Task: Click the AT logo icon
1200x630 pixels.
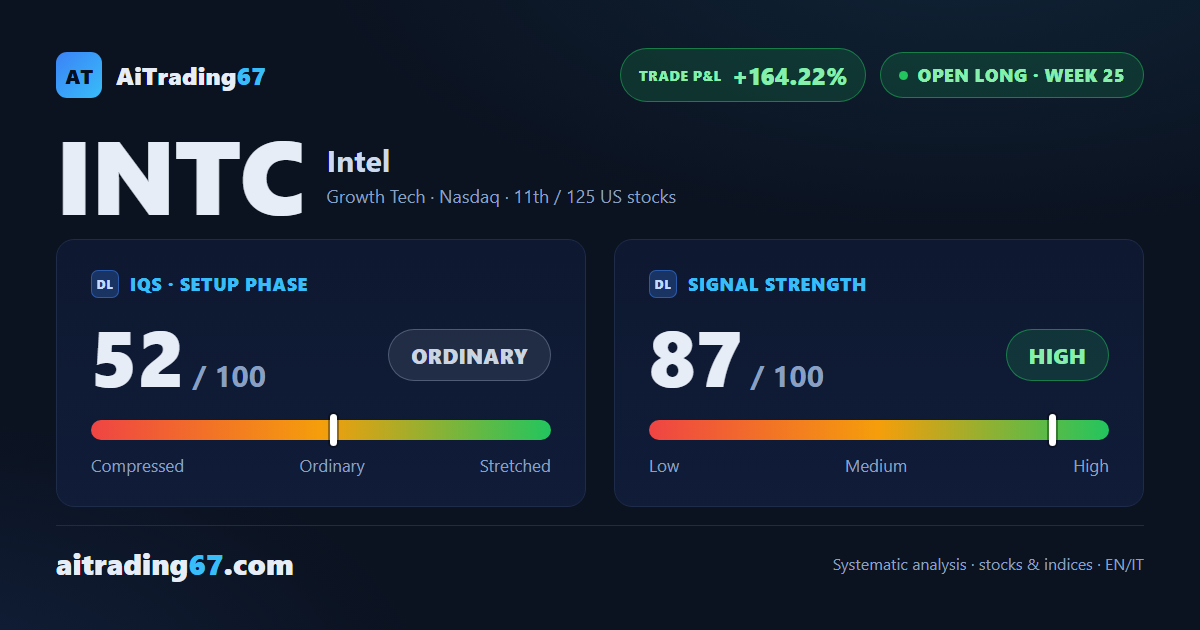Action: click(79, 75)
